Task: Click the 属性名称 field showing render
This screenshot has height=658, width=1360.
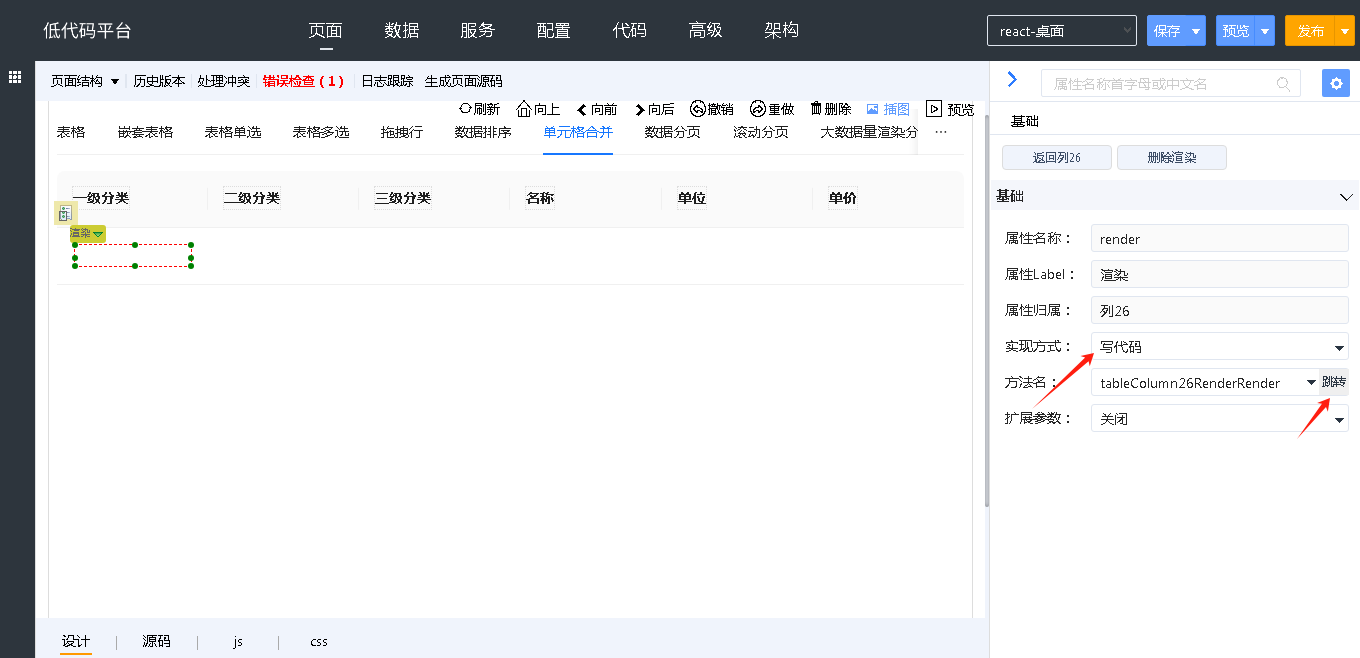Action: [1220, 239]
